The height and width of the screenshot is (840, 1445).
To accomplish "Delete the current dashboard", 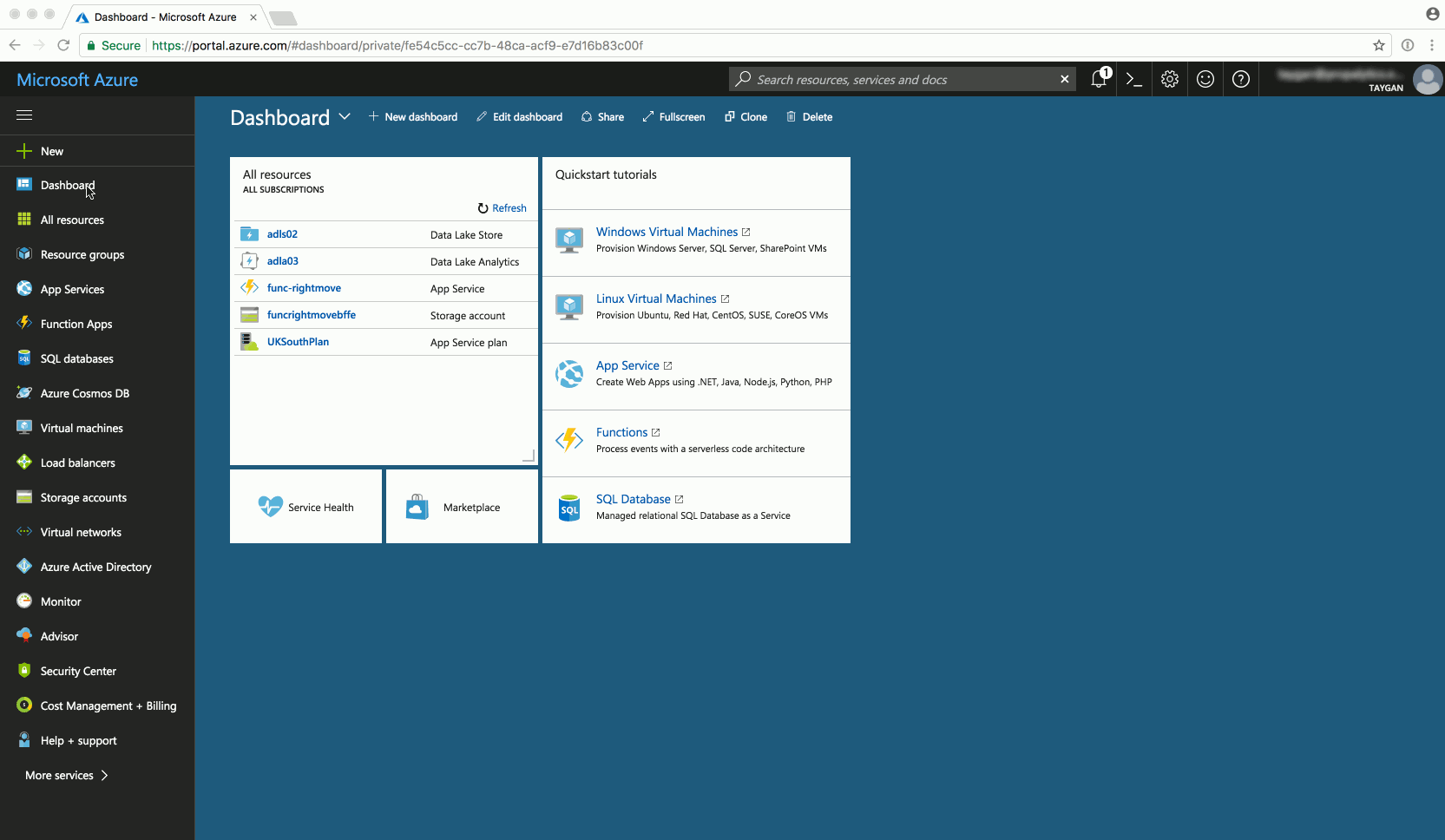I will pyautogui.click(x=809, y=116).
